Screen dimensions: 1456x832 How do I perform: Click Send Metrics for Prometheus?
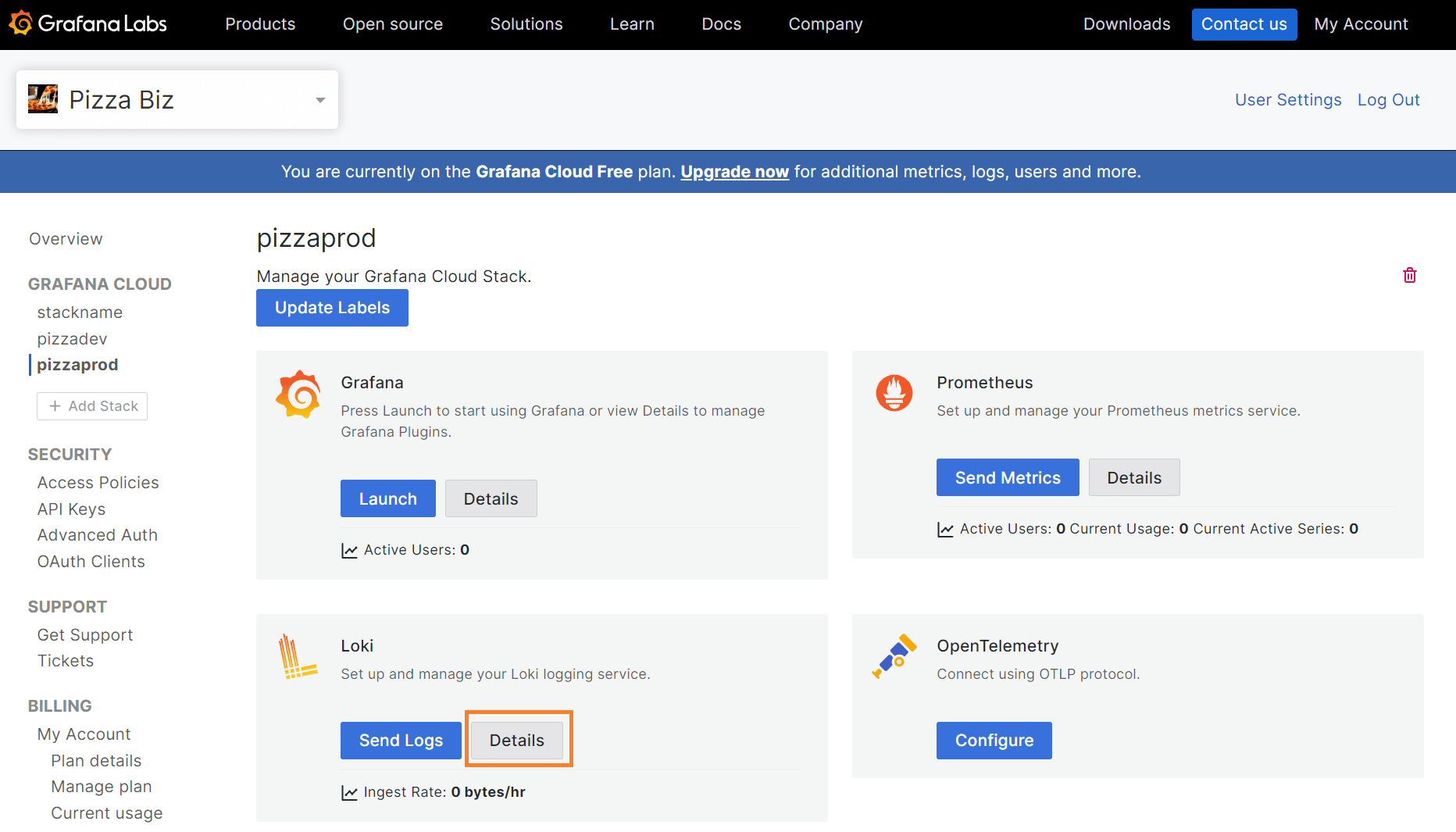tap(1007, 477)
